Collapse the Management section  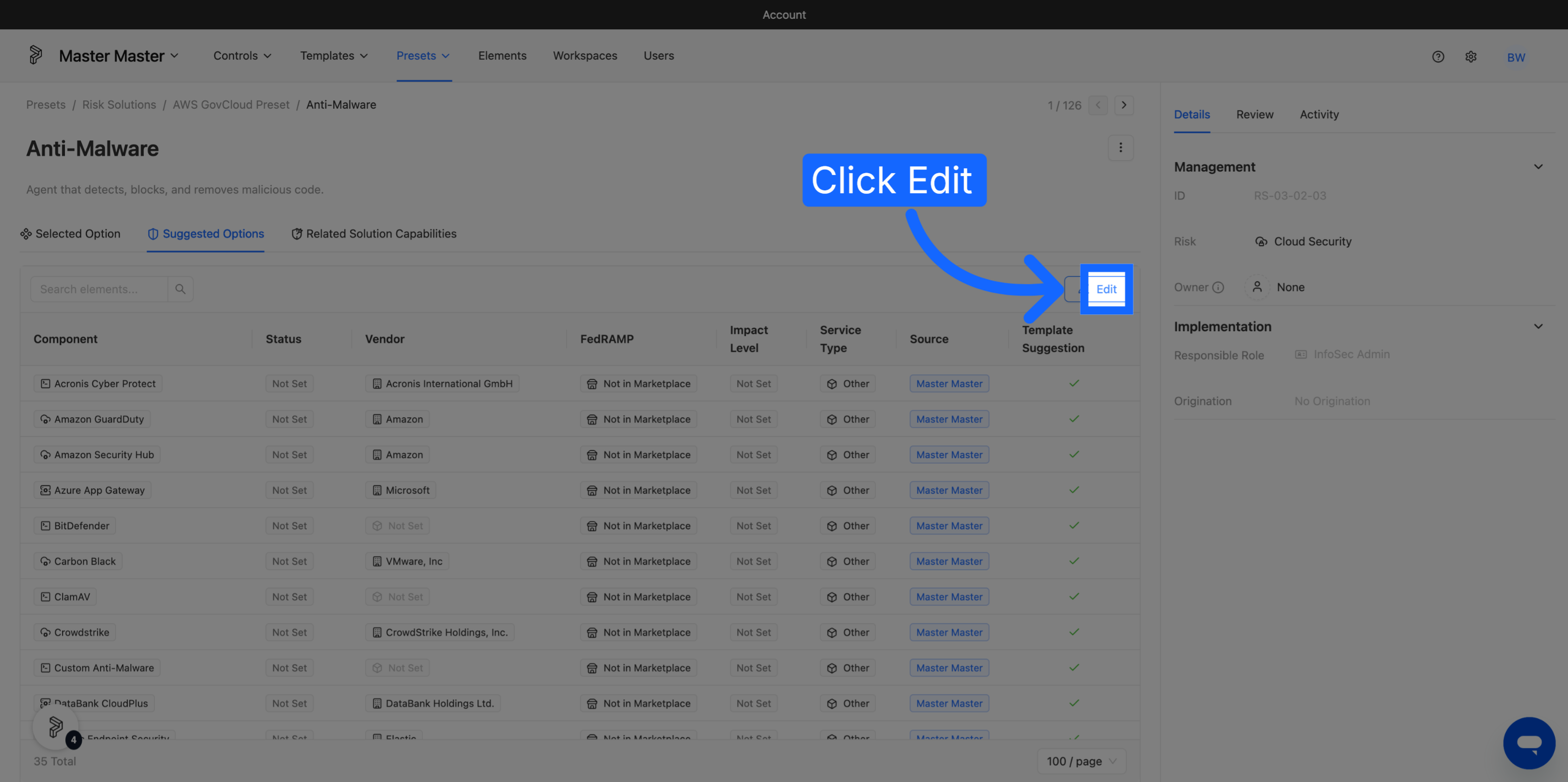pos(1538,167)
